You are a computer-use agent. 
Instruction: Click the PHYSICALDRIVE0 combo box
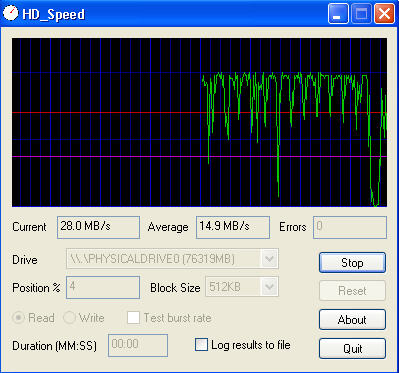coord(172,259)
